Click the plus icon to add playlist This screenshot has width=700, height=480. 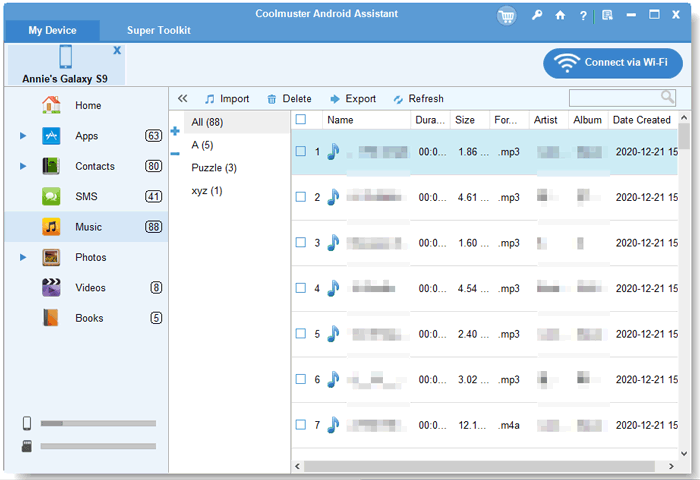(175, 131)
